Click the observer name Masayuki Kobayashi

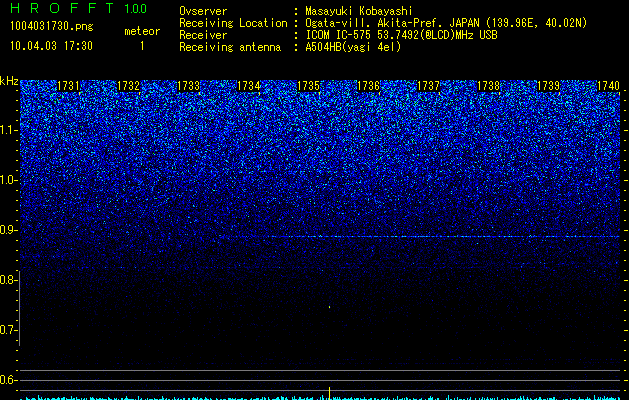click(358, 11)
